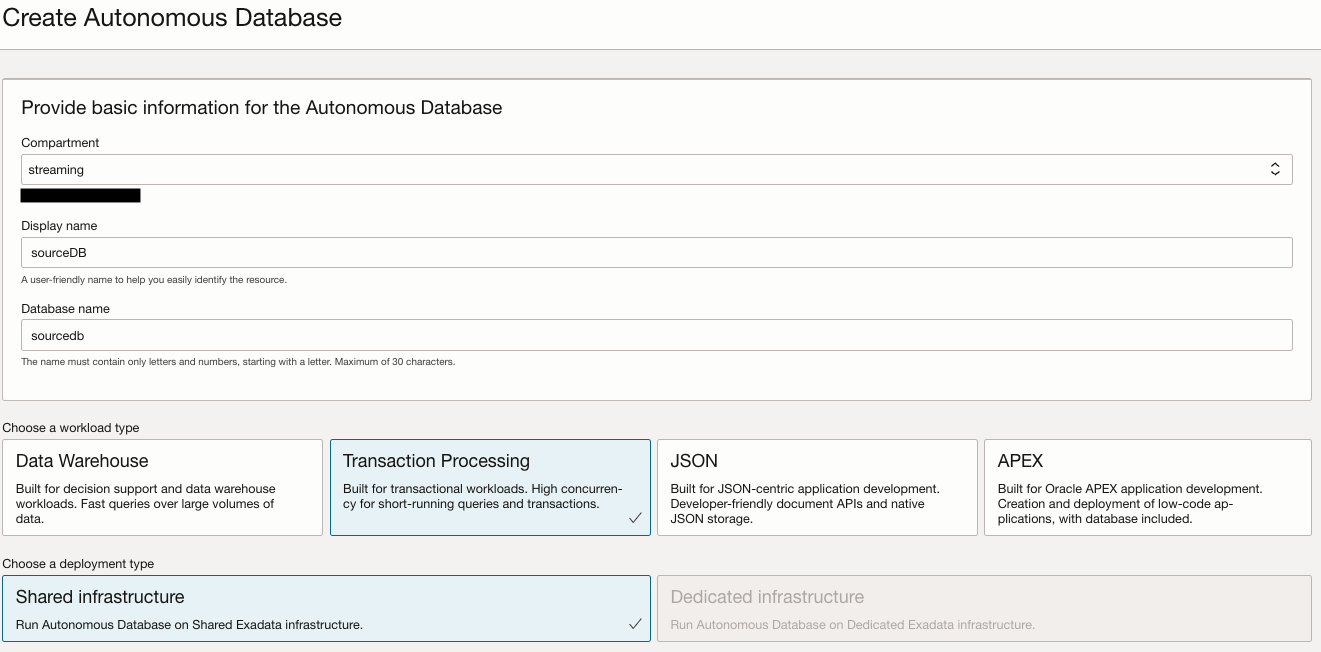This screenshot has width=1321, height=652.
Task: Click the Database name label
Action: (x=65, y=309)
